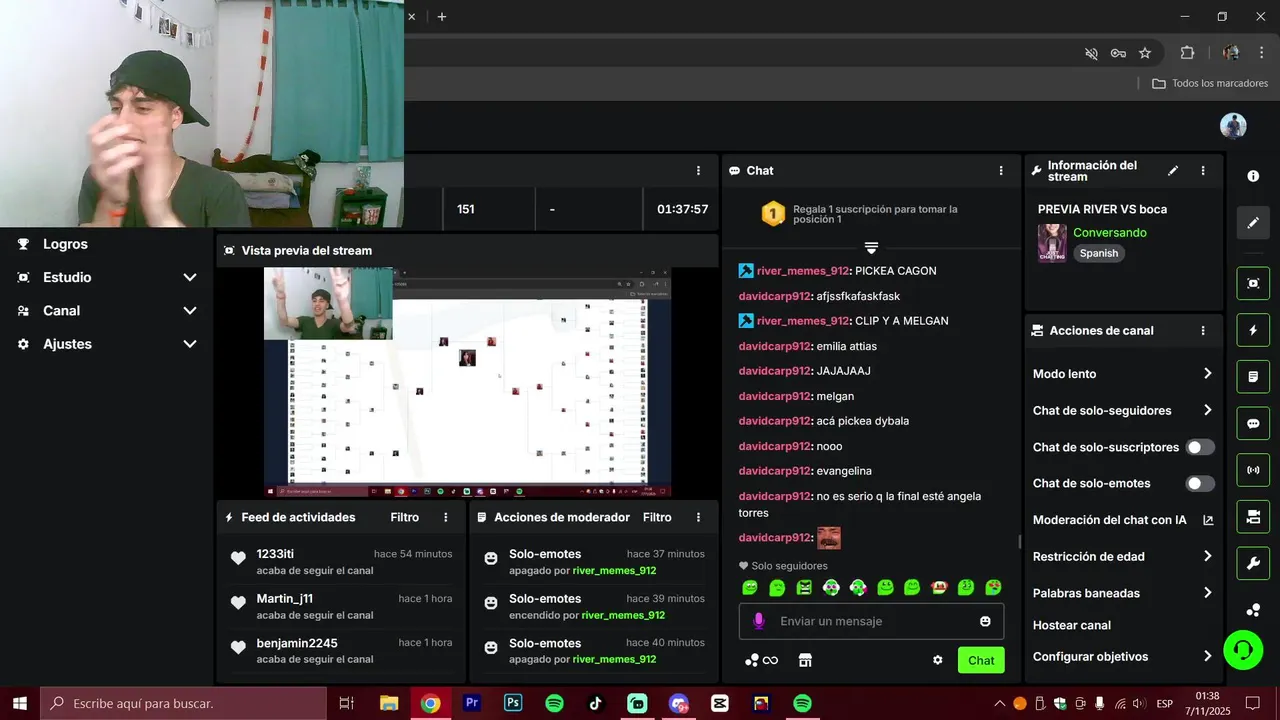Toggle the stream preview widget in right rail
Screen dimensions: 1280x720
point(1253,283)
